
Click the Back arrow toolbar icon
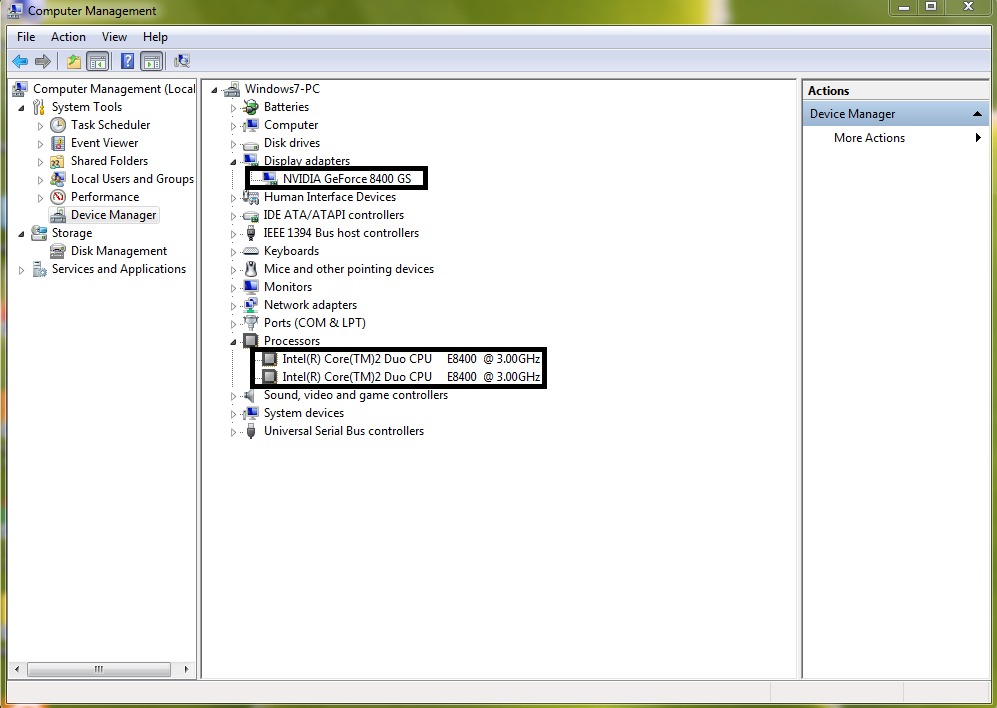20,62
